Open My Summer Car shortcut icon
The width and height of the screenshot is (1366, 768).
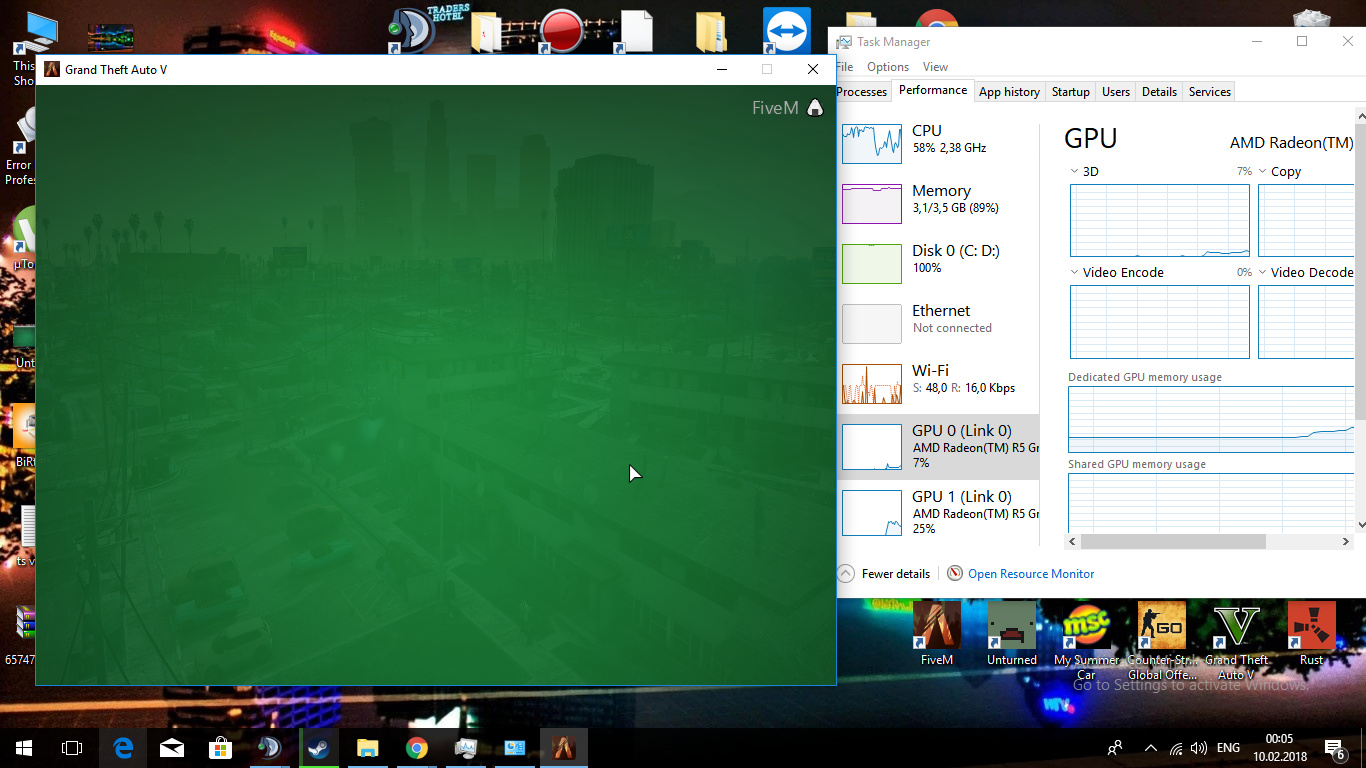tap(1087, 640)
